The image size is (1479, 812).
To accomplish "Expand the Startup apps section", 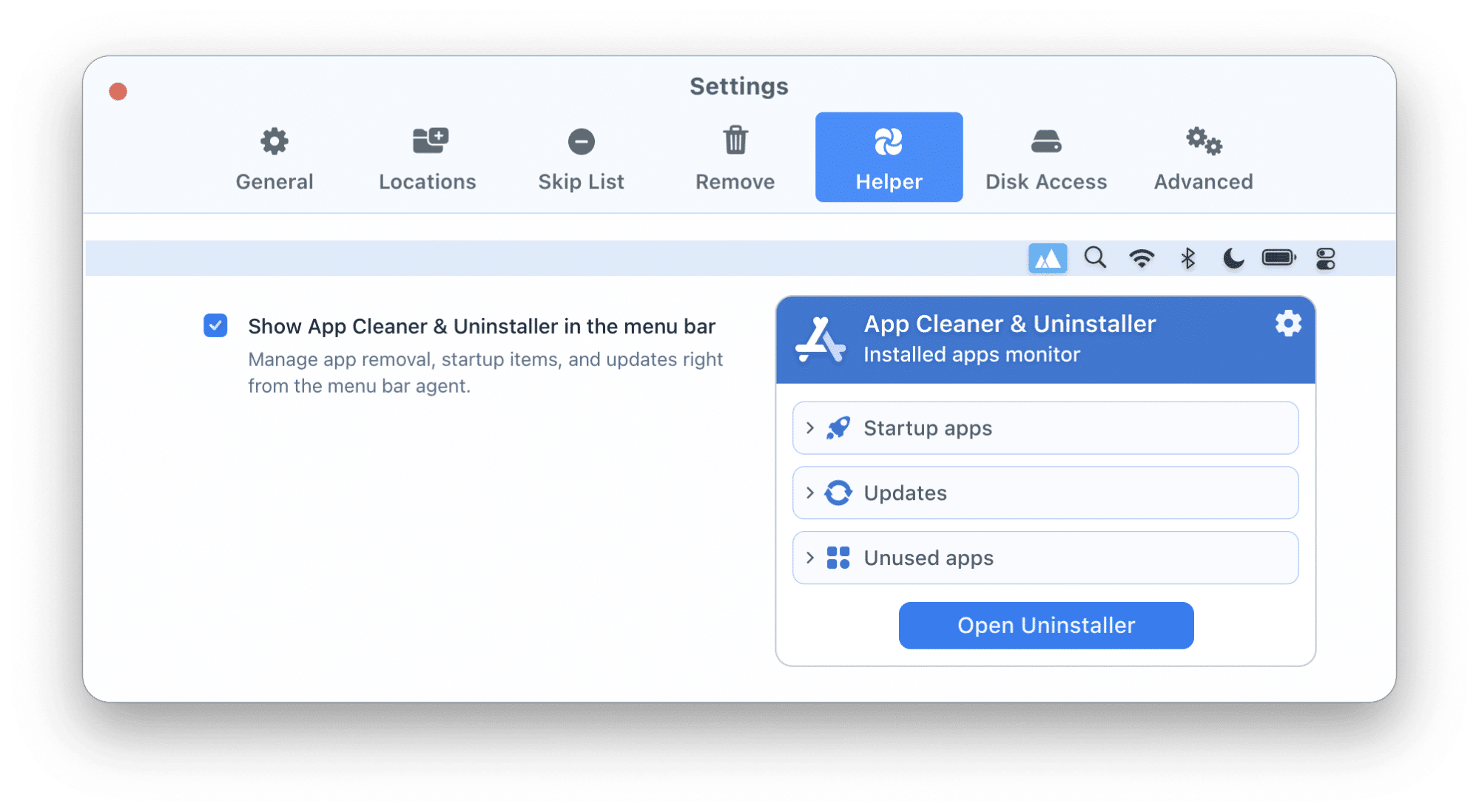I will click(x=1044, y=427).
